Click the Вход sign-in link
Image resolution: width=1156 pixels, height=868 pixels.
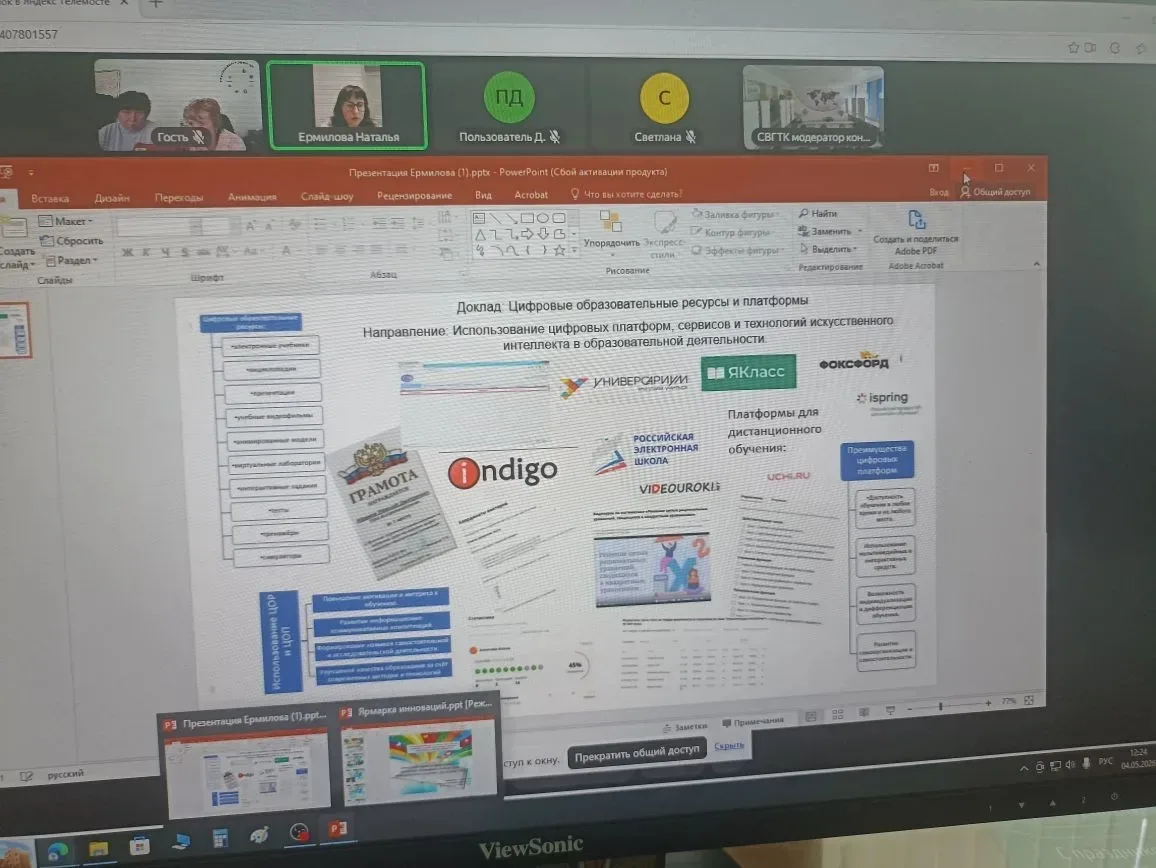pos(939,192)
